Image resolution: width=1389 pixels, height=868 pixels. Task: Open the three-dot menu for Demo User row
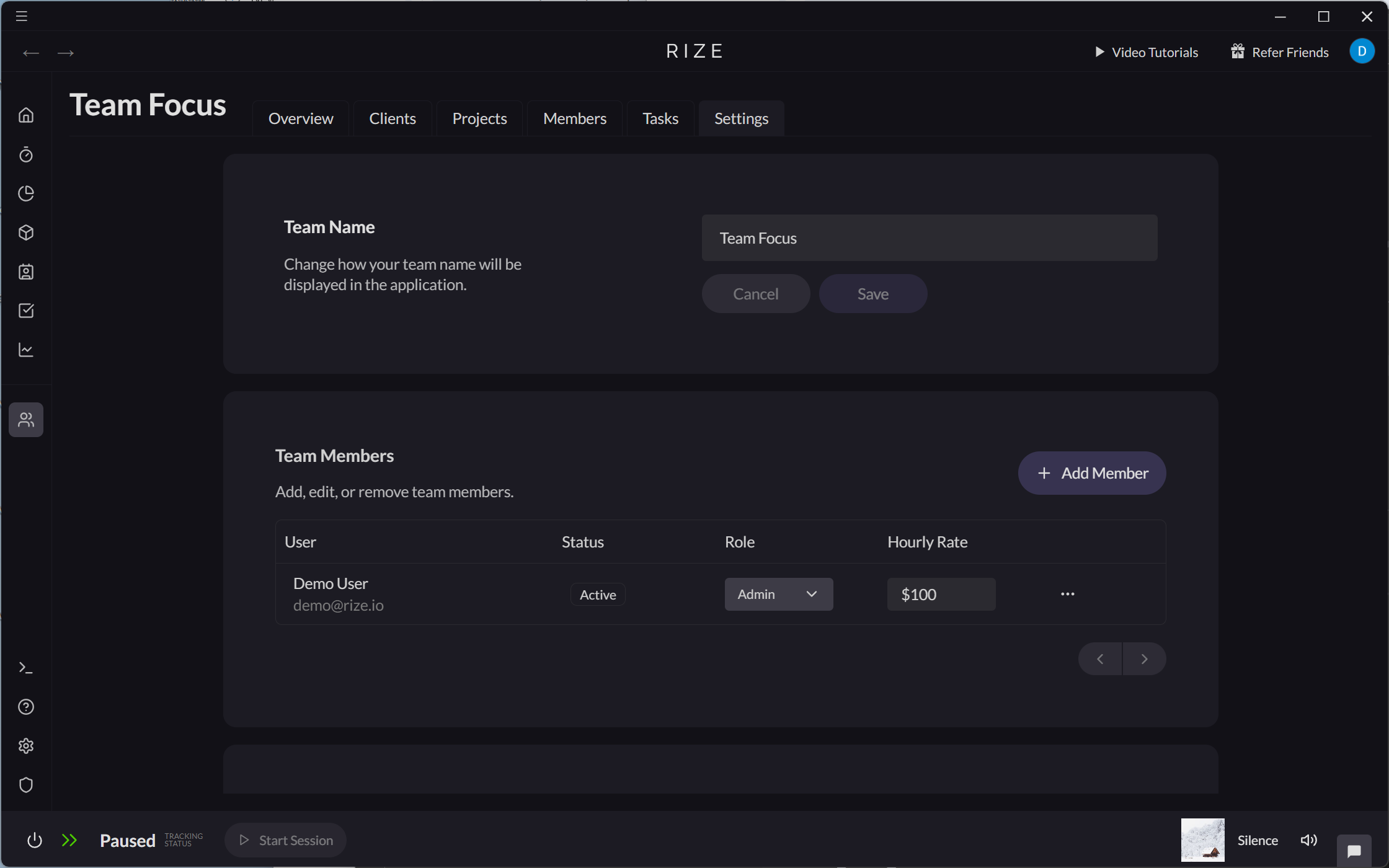click(x=1067, y=593)
